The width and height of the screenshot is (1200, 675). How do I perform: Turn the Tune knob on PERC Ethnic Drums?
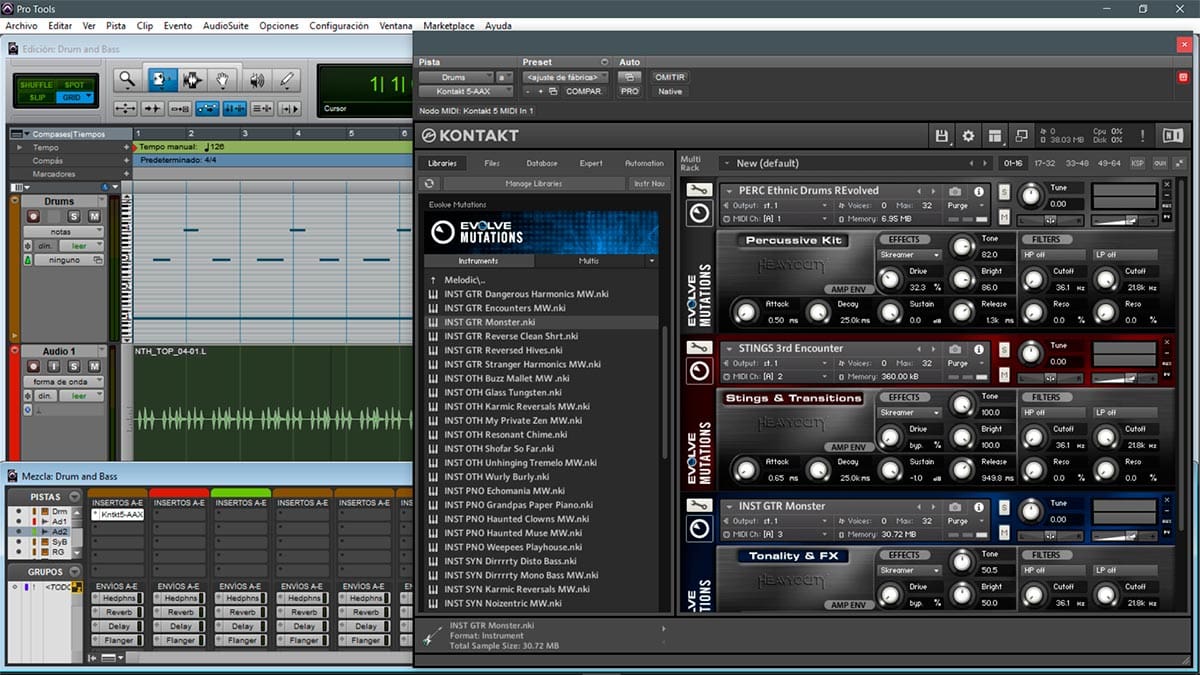pyautogui.click(x=1030, y=196)
